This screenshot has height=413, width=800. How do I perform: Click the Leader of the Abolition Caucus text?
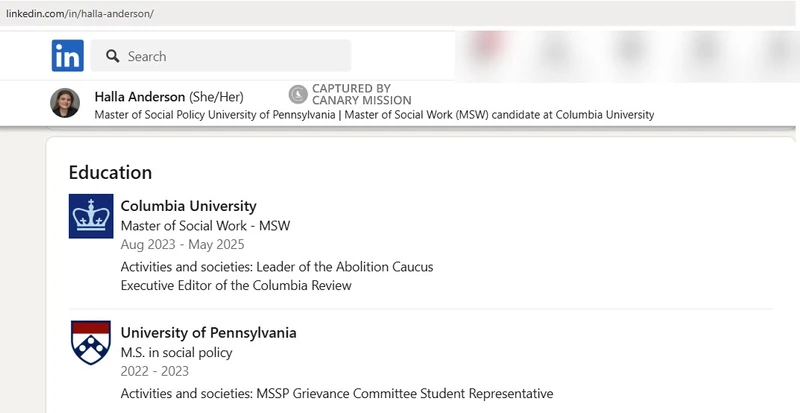point(345,267)
